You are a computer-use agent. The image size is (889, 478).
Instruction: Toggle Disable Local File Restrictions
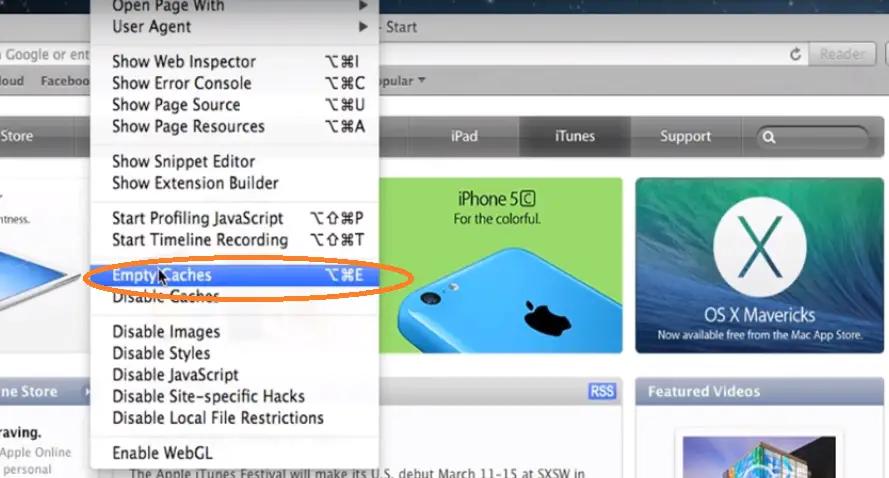click(235, 417)
